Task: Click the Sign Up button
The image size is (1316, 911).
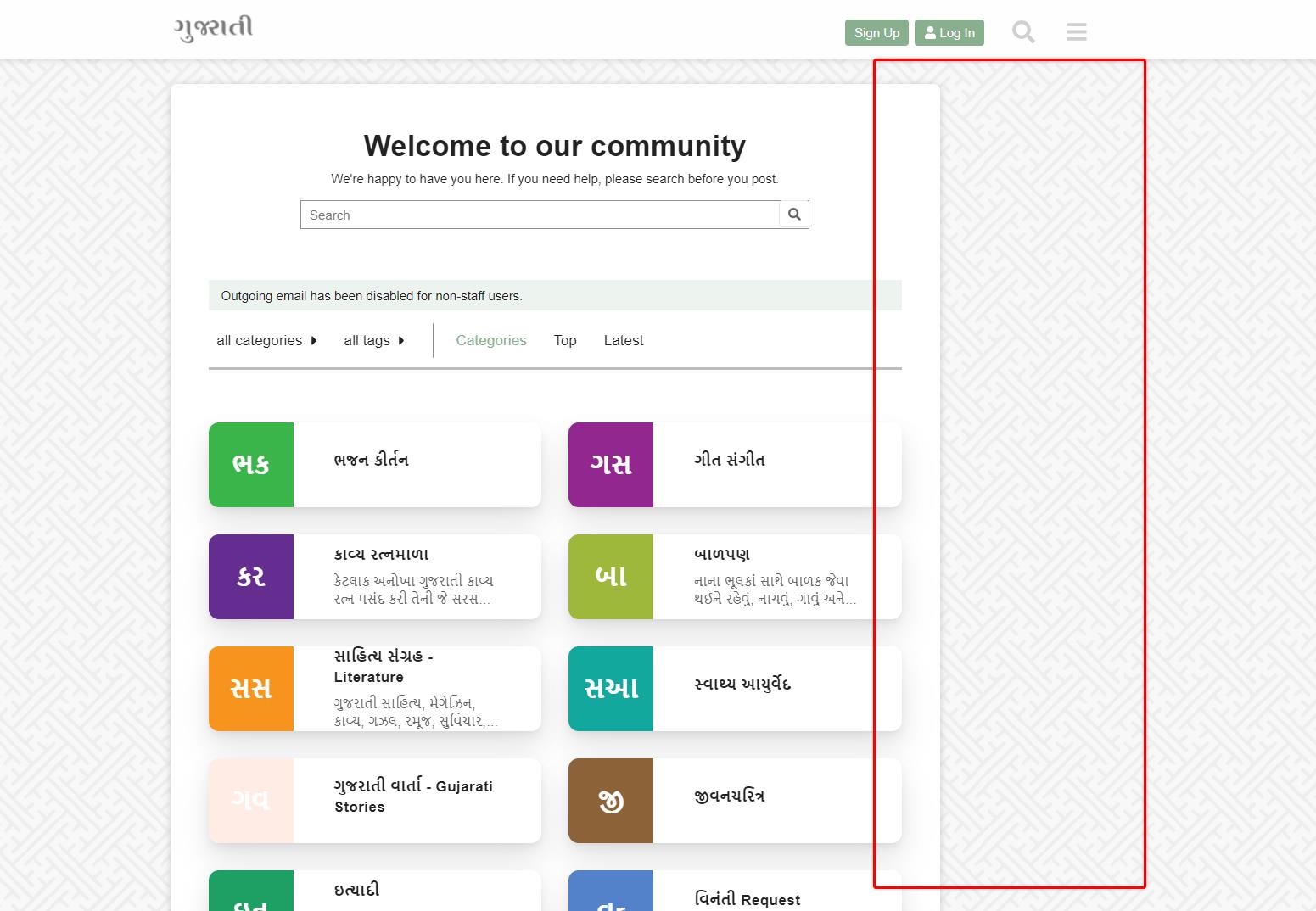Action: pos(876,33)
